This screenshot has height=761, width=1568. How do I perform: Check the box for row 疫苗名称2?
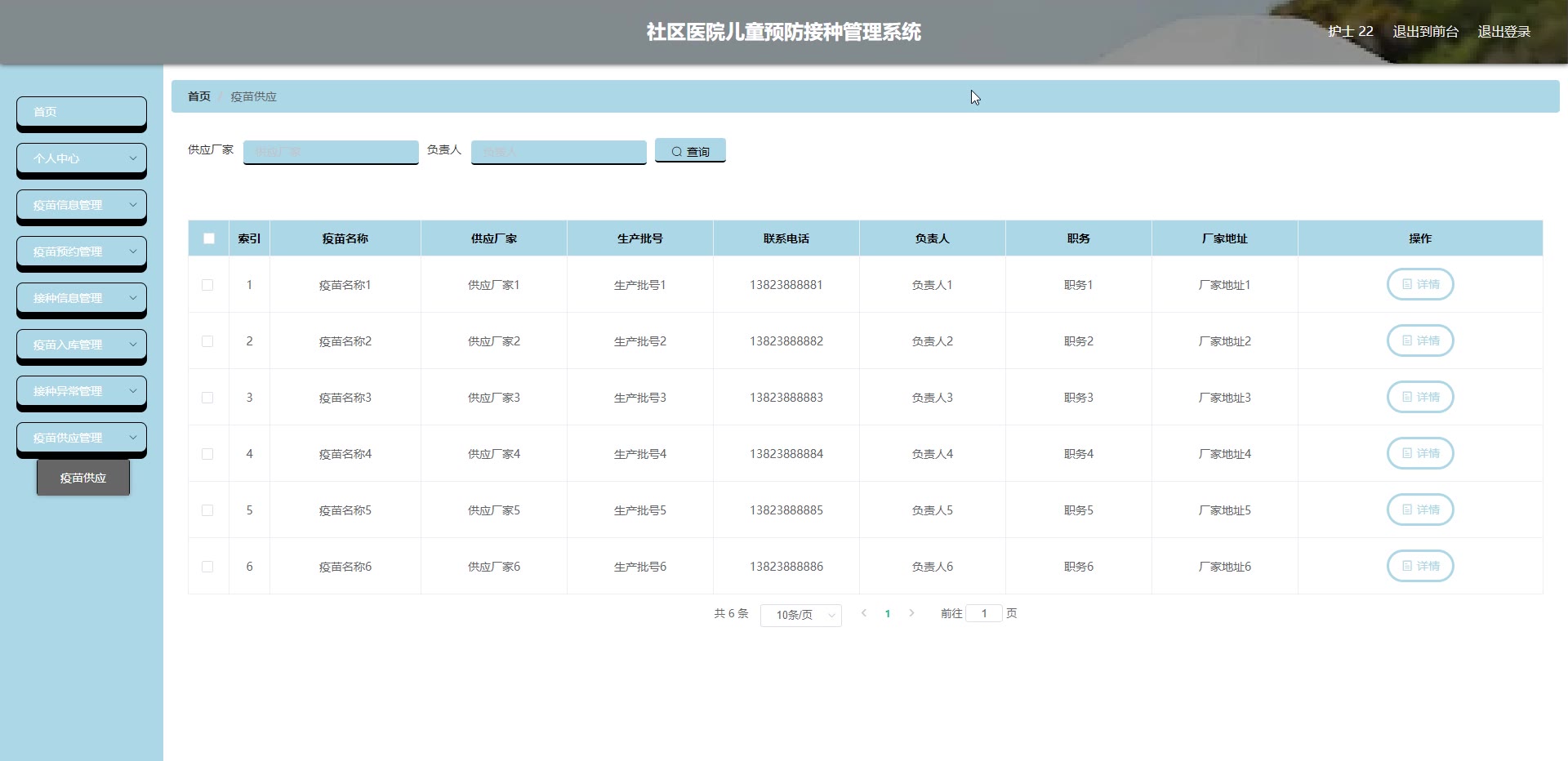[x=207, y=341]
